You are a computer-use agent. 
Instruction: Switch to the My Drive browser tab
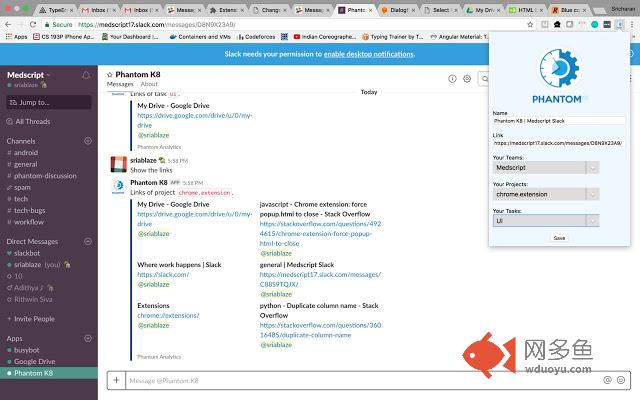(483, 10)
